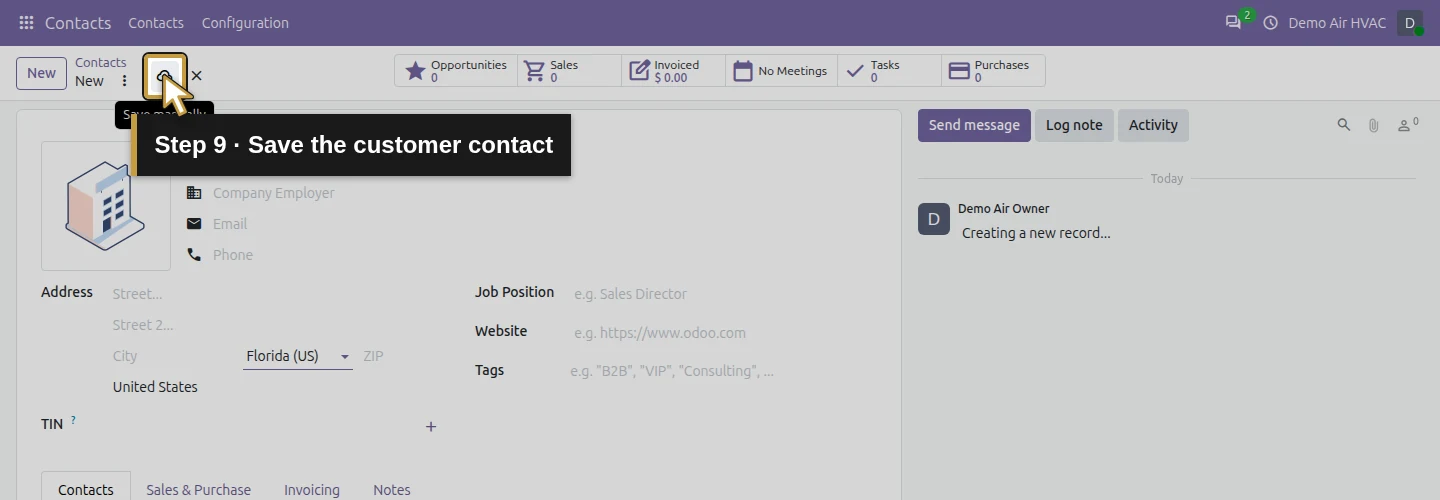This screenshot has width=1440, height=500.
Task: Click the TIN help question mark
Action: pyautogui.click(x=73, y=421)
